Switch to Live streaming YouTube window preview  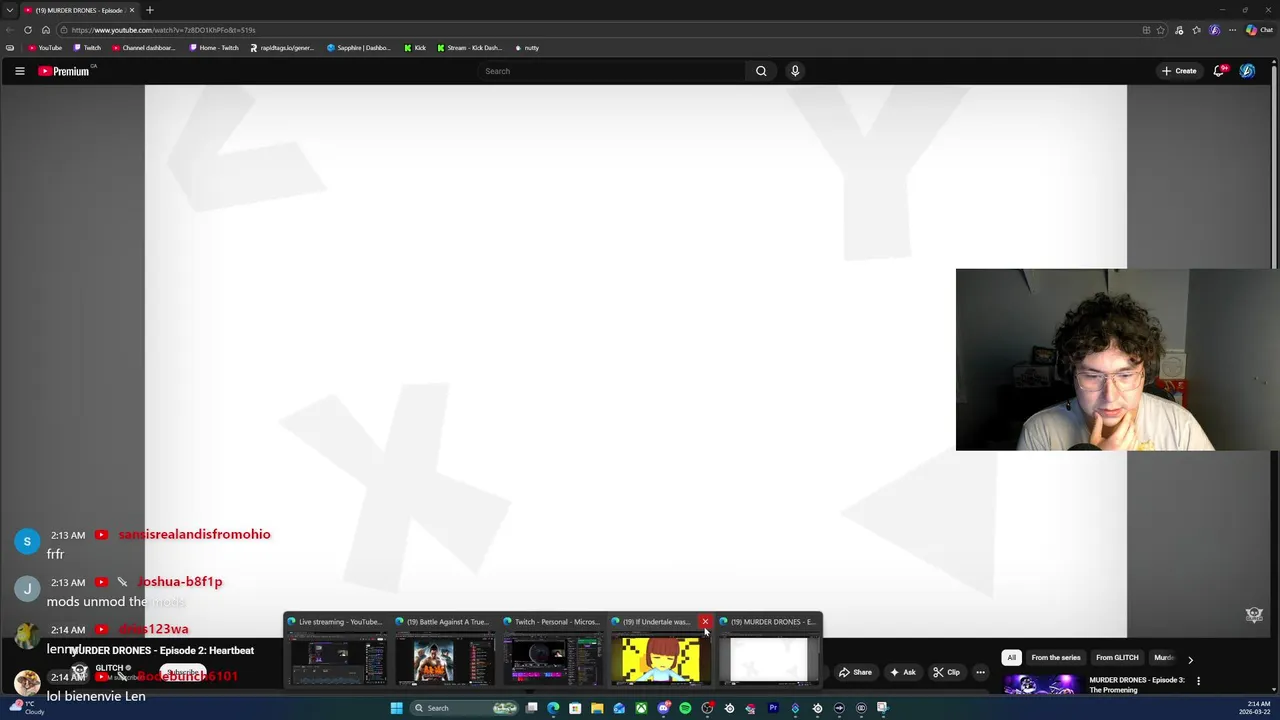(x=337, y=659)
